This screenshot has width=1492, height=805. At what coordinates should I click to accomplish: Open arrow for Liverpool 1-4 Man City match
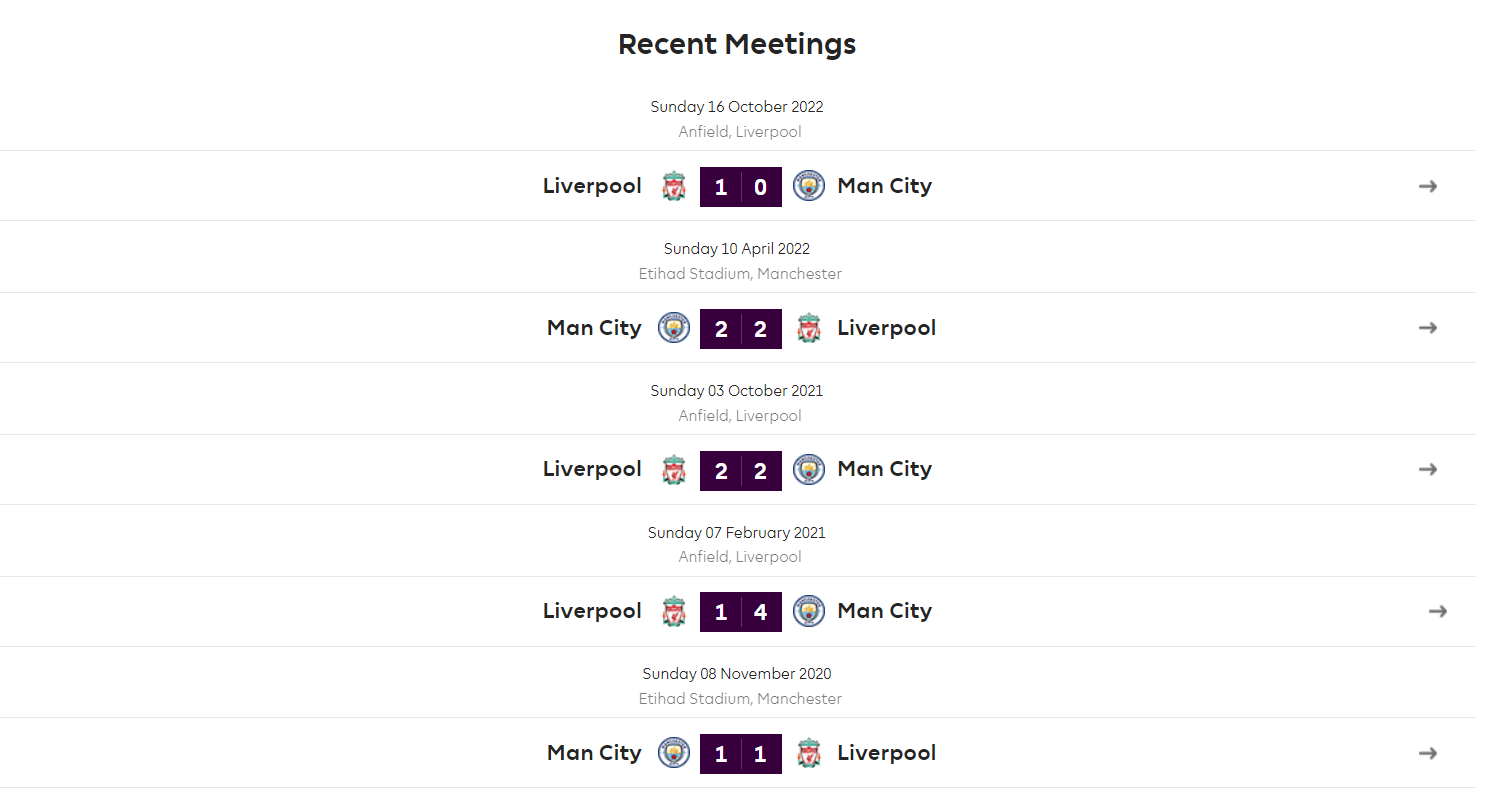tap(1438, 611)
